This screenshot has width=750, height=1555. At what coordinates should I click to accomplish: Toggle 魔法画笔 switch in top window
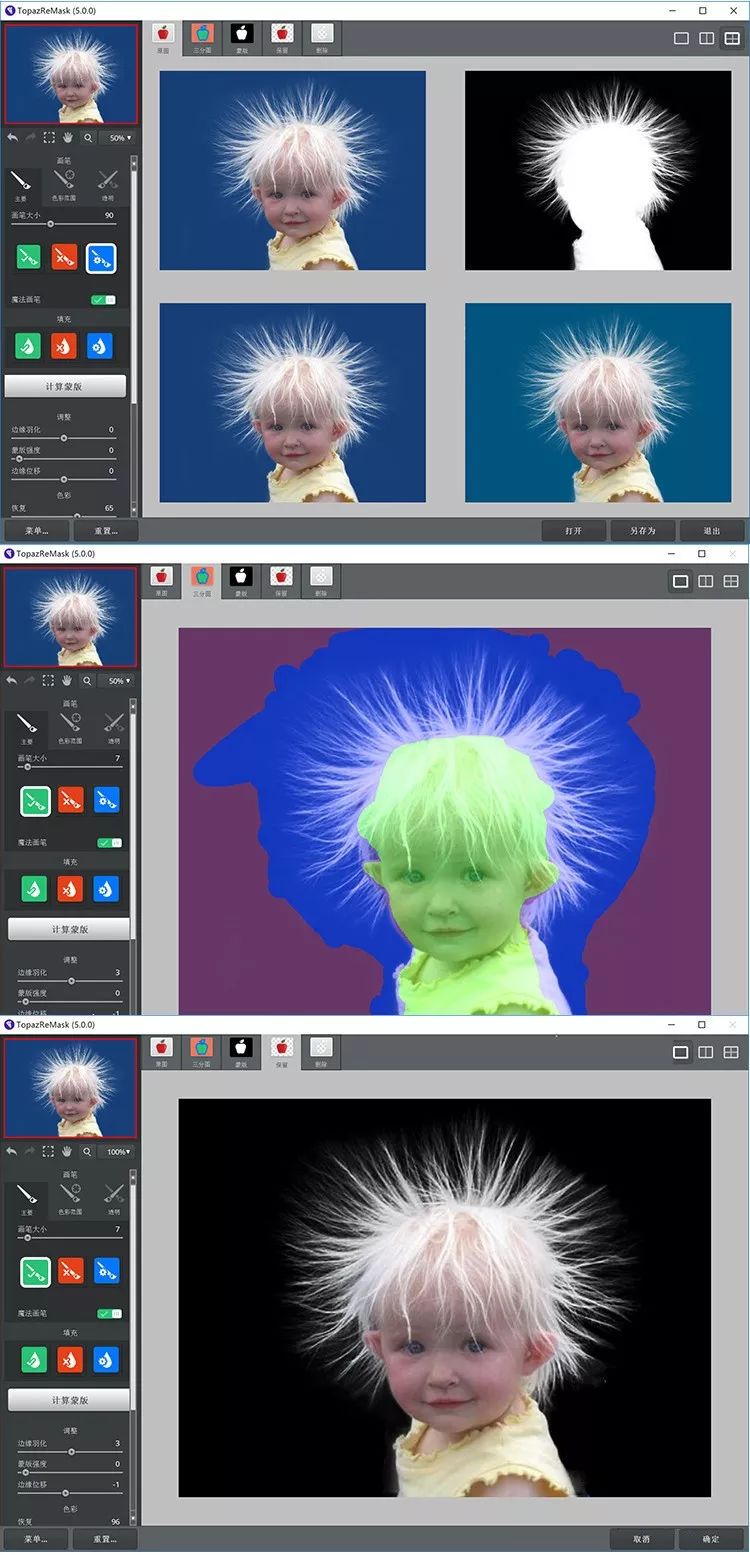103,299
